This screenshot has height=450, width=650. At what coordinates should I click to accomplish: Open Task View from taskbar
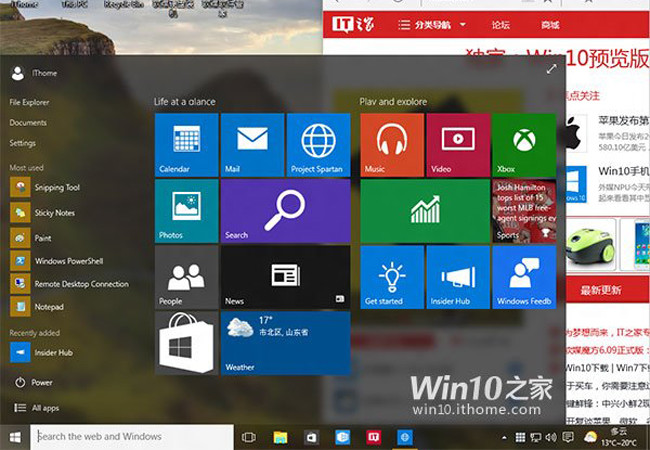click(249, 437)
